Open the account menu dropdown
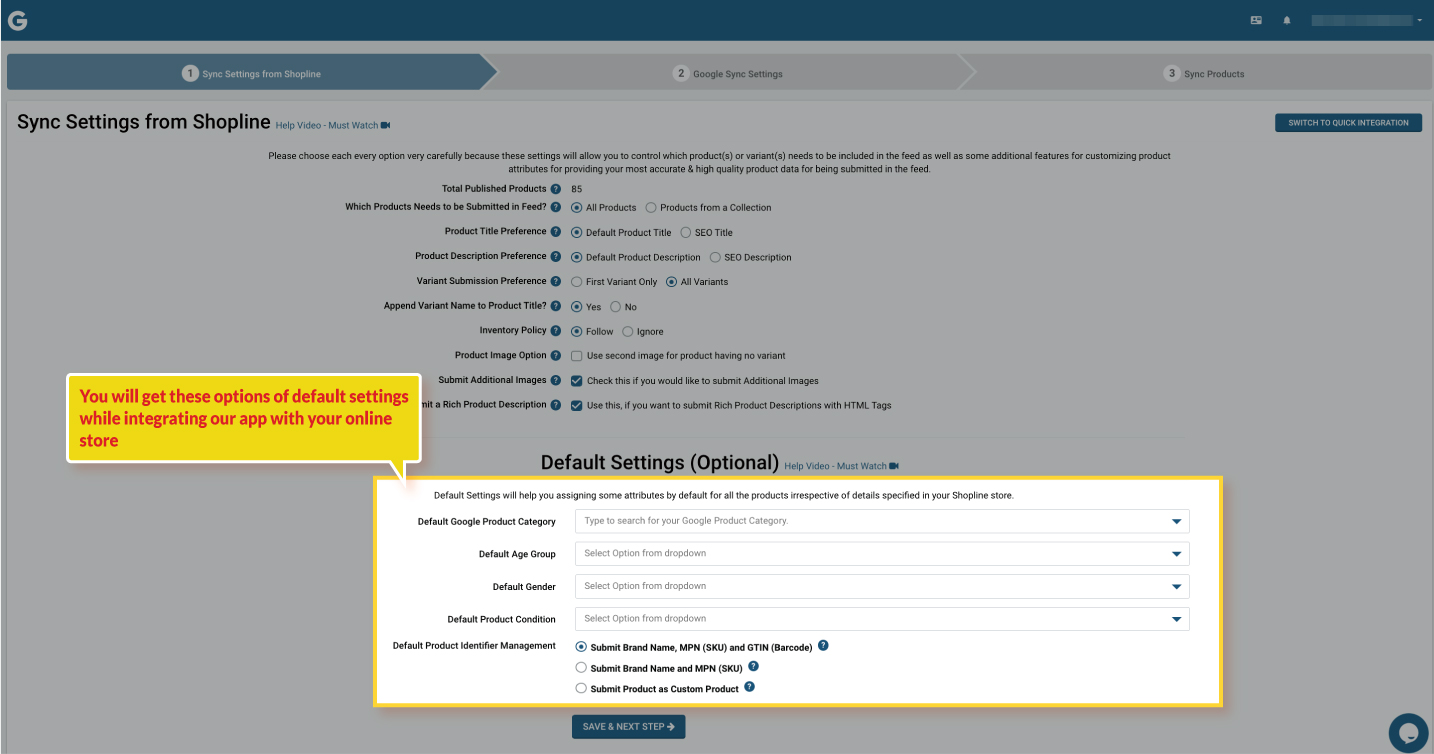The image size is (1434, 754). point(1367,20)
